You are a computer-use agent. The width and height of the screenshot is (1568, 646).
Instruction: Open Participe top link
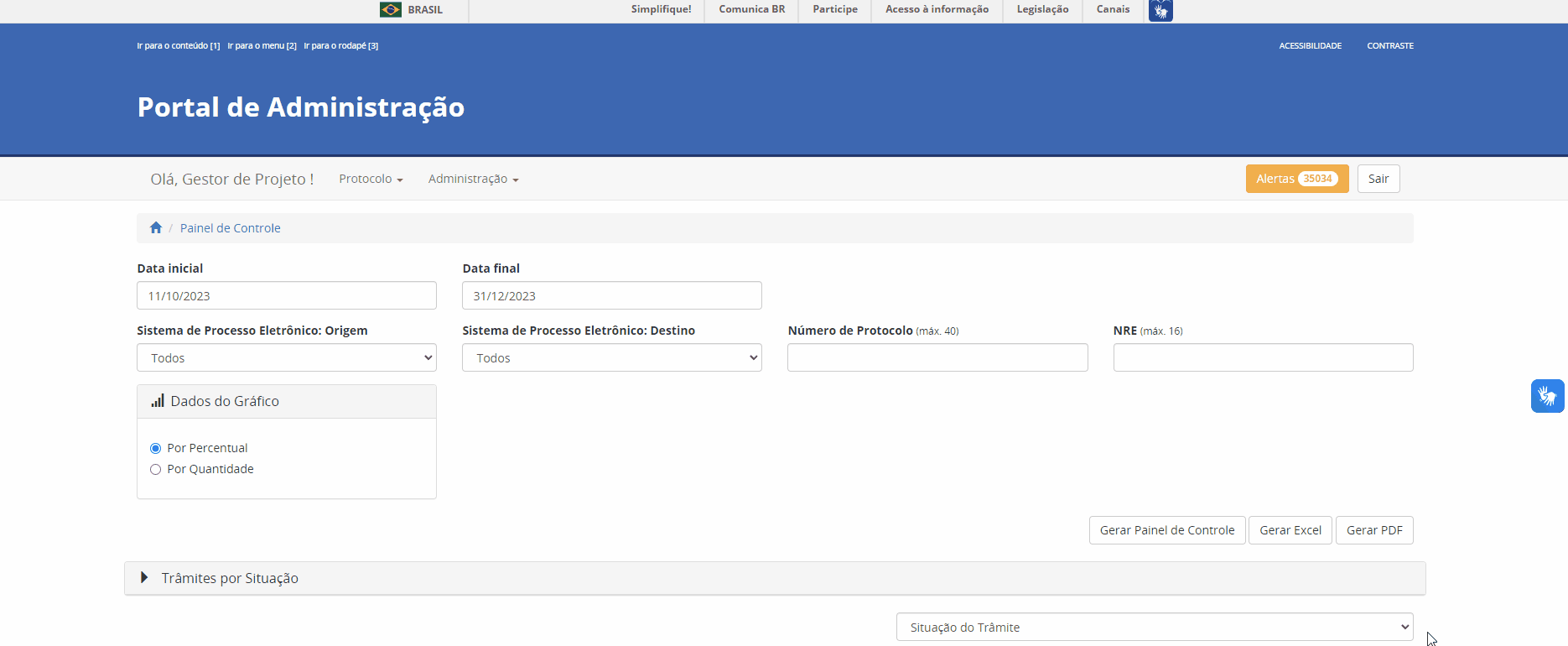tap(835, 9)
